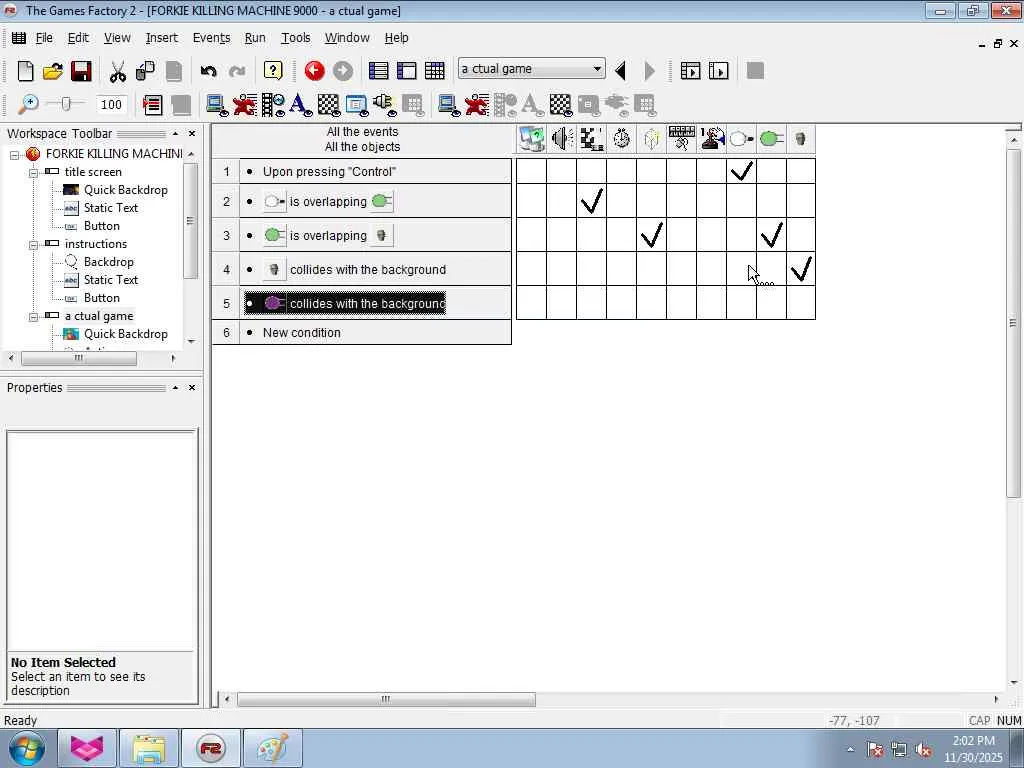Select Sound object column header icon

coord(562,139)
